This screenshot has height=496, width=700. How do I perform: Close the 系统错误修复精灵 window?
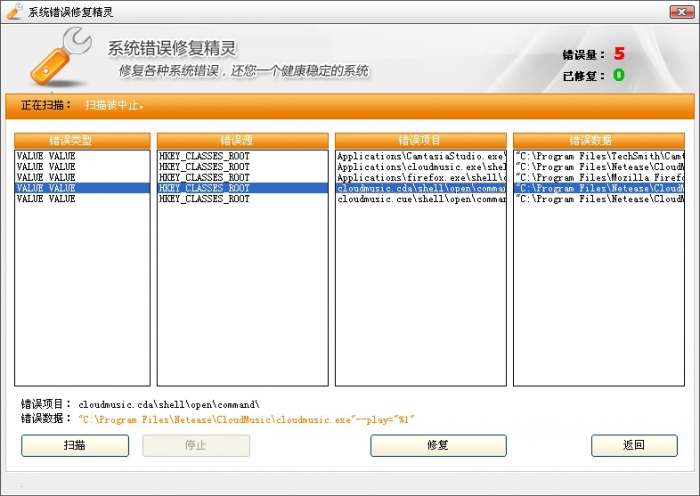(x=682, y=12)
